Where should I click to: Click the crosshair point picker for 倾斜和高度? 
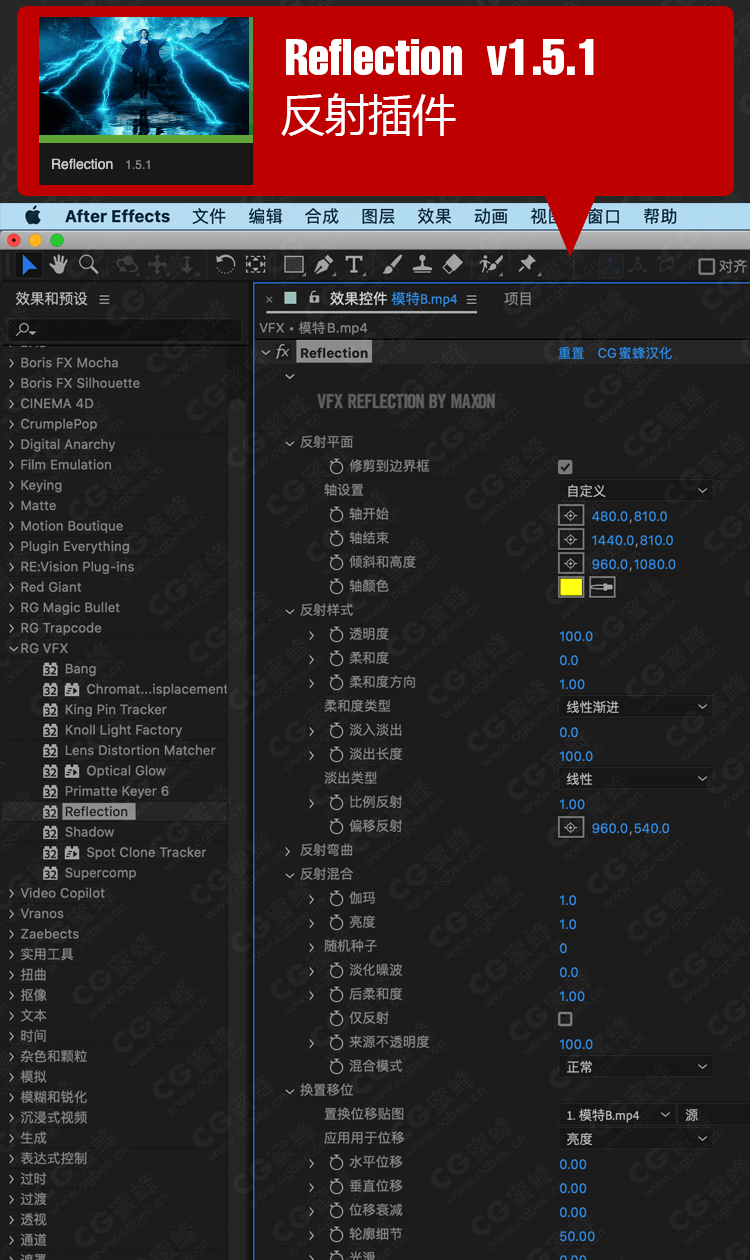point(571,564)
